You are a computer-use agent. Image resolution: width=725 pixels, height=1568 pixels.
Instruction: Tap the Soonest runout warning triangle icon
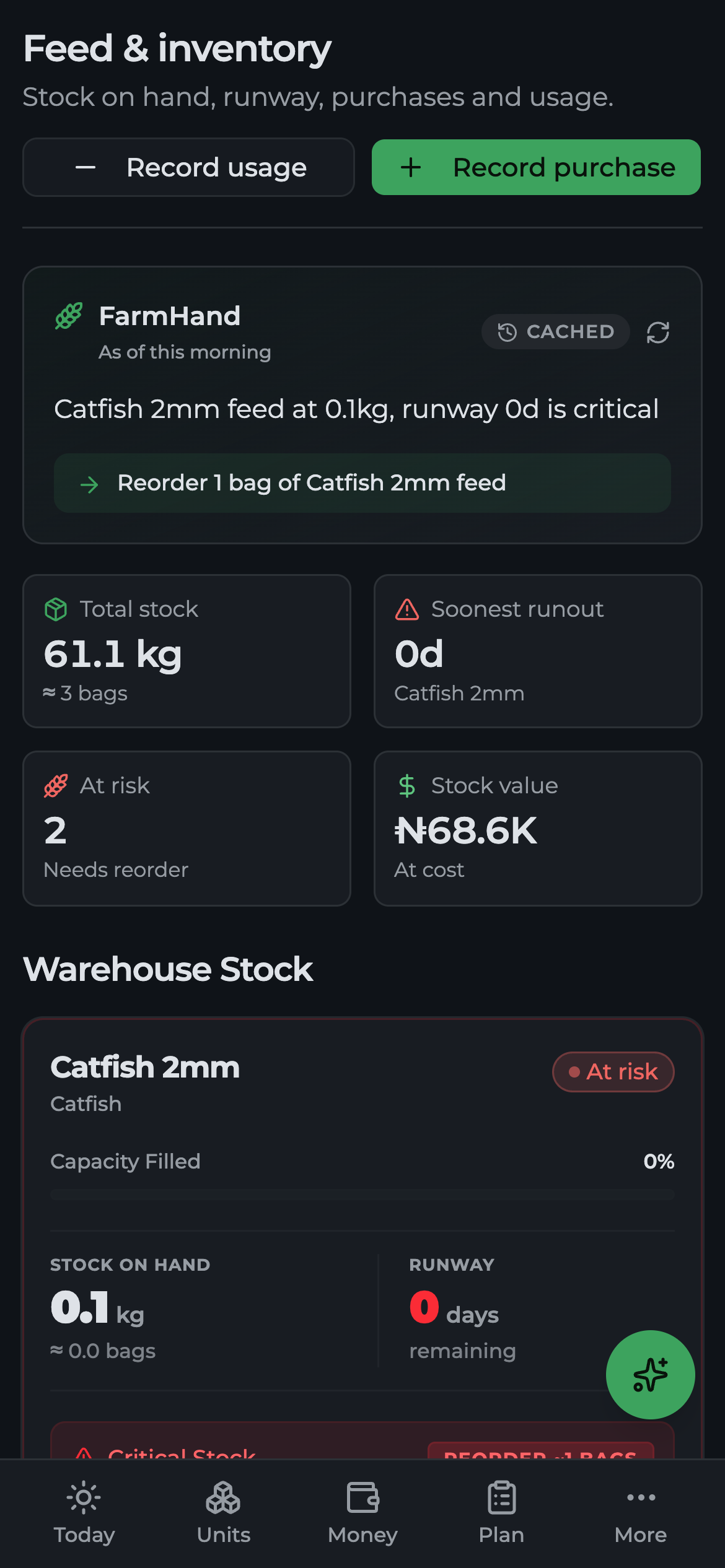(407, 609)
